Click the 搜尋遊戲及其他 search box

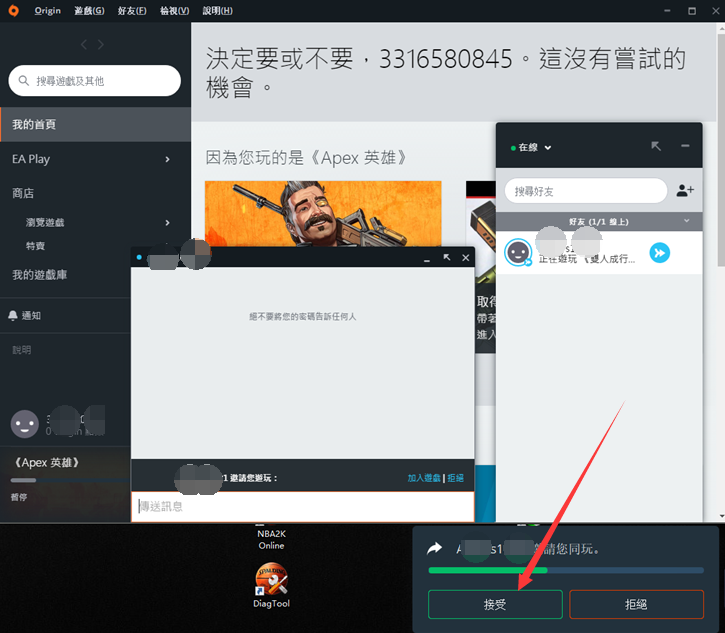click(94, 80)
